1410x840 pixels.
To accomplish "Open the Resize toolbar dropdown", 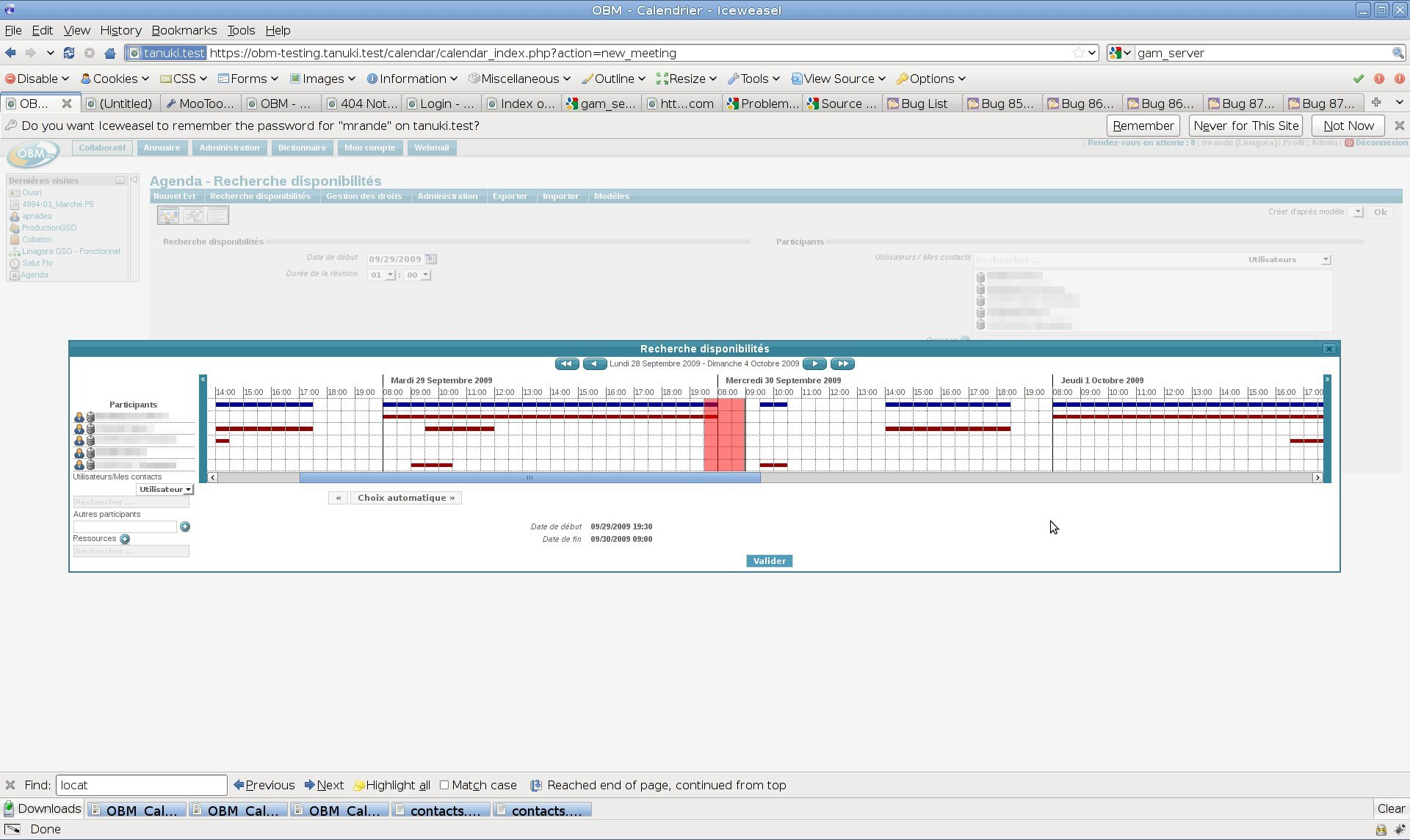I will click(x=686, y=79).
